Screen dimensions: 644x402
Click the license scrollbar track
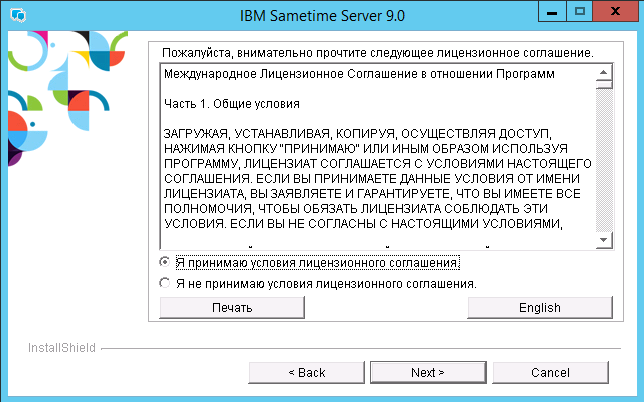click(604, 160)
